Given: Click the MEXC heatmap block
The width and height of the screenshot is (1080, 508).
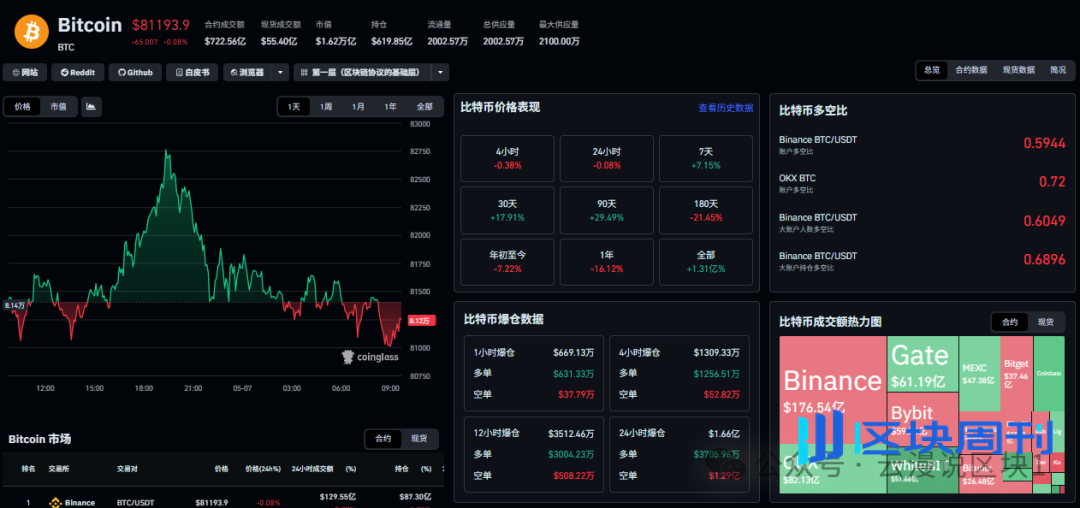Looking at the screenshot, I should coord(979,374).
